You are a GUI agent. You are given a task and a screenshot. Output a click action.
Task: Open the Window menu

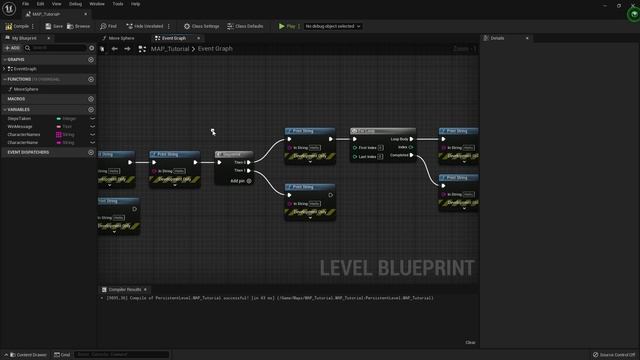pos(97,4)
